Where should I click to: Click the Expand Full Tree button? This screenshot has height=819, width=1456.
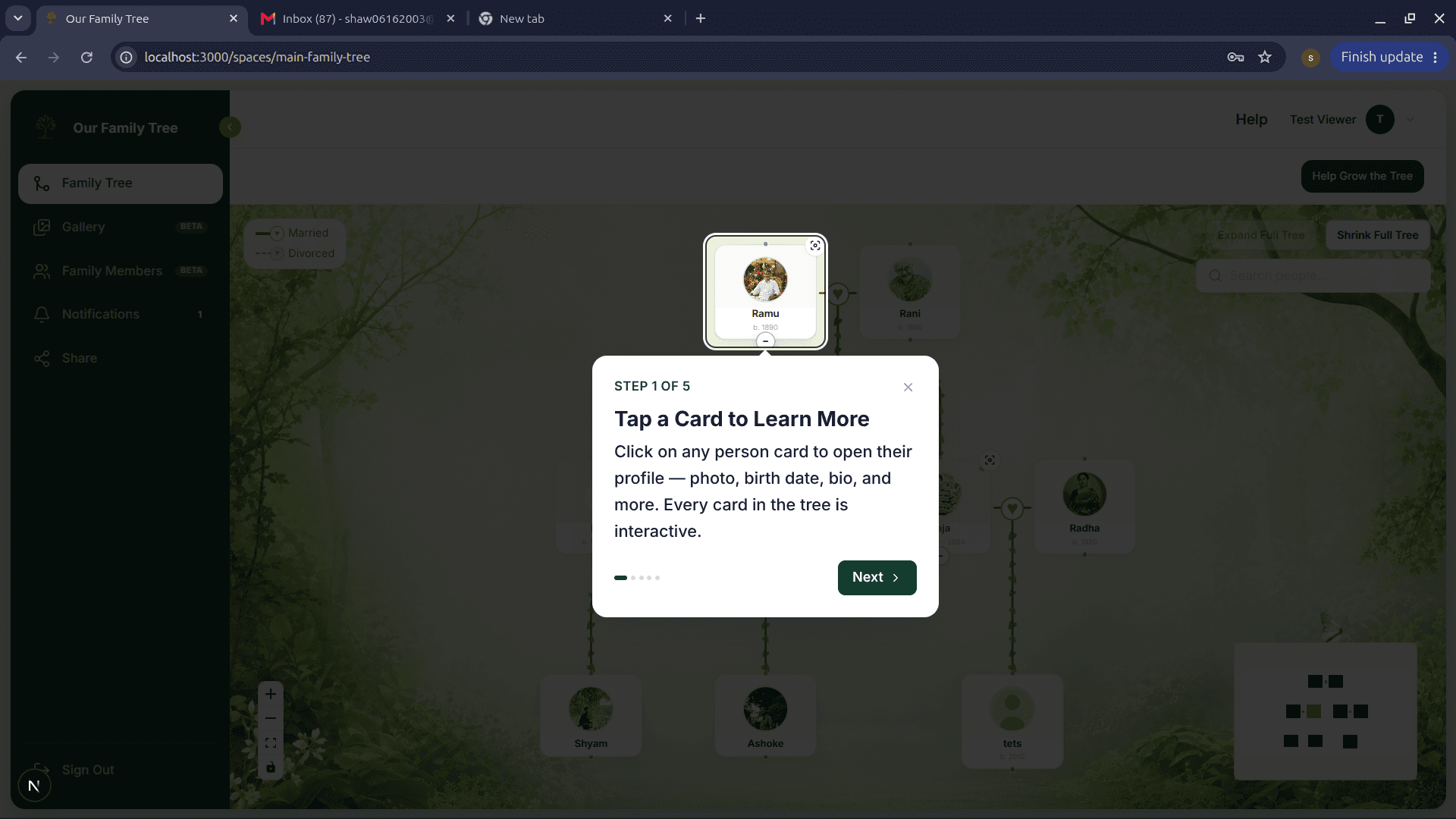point(1261,235)
